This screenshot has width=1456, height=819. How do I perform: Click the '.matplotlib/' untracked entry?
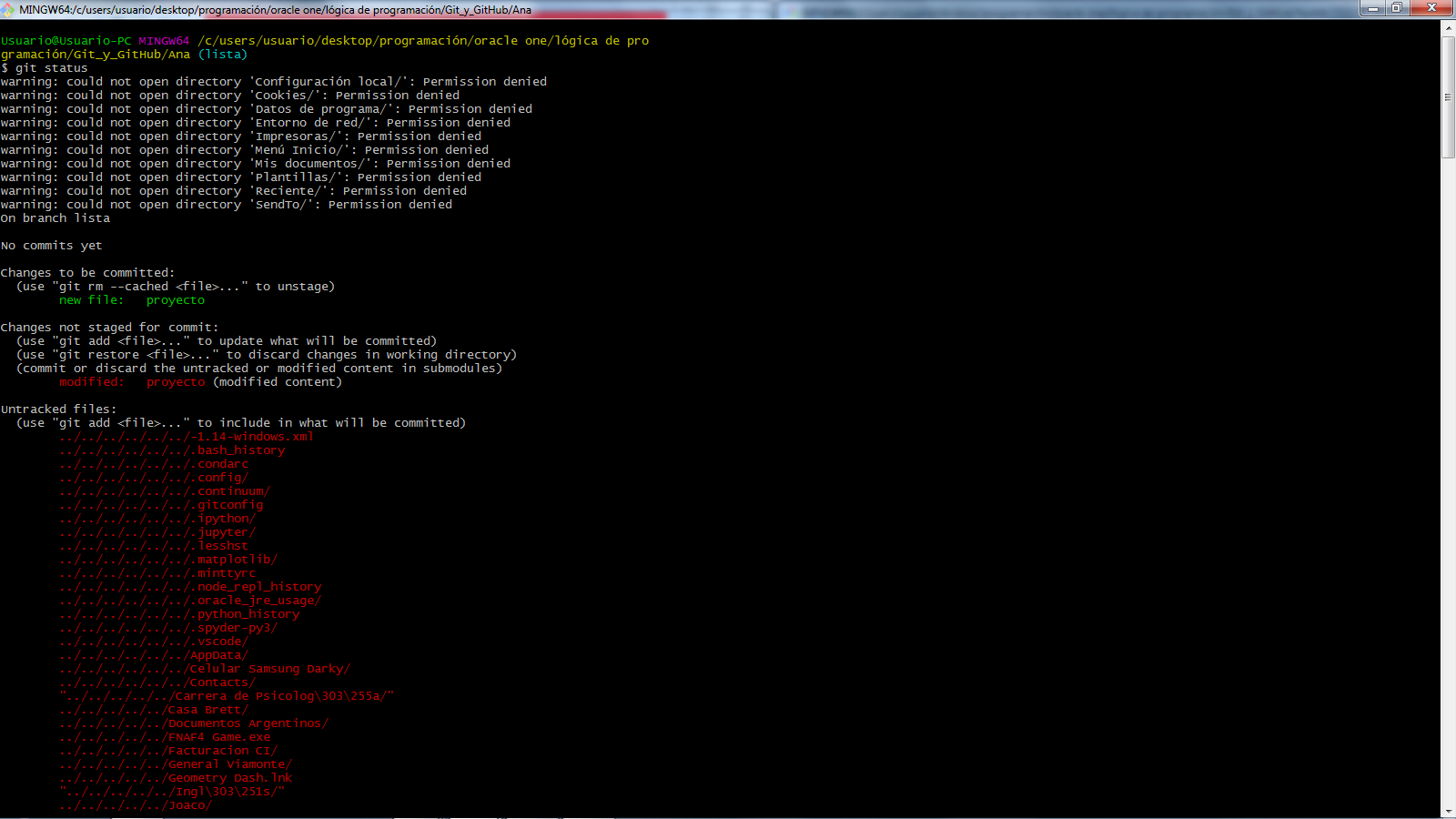[x=168, y=560]
